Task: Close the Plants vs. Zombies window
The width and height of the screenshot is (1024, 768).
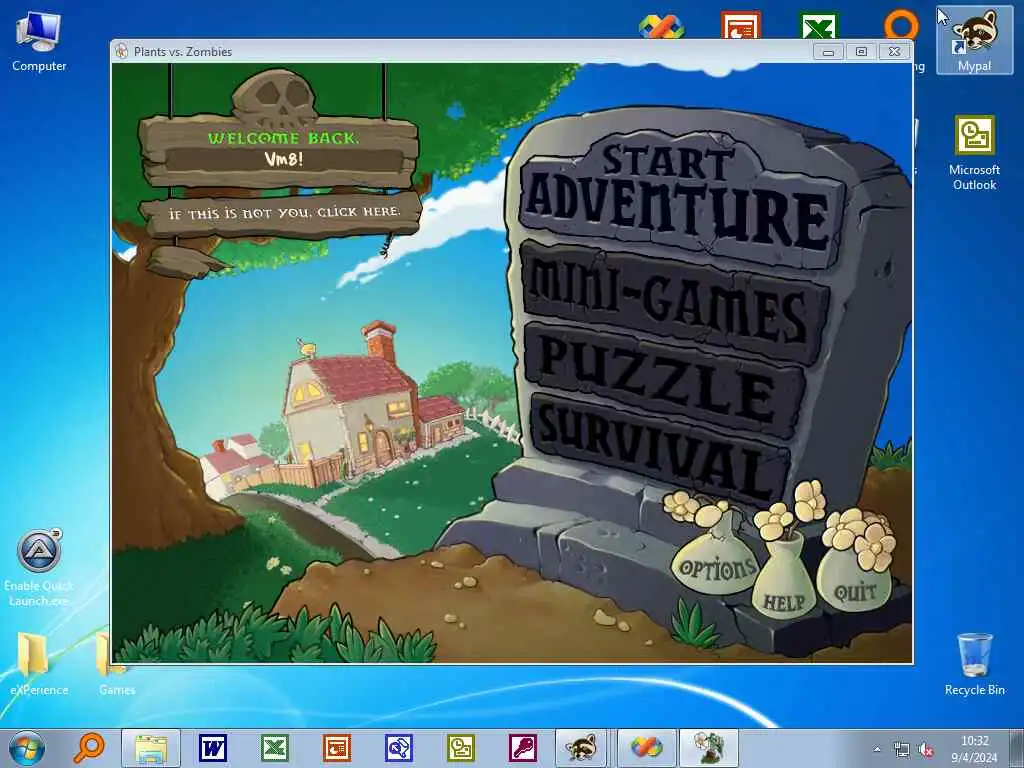Action: tap(894, 52)
